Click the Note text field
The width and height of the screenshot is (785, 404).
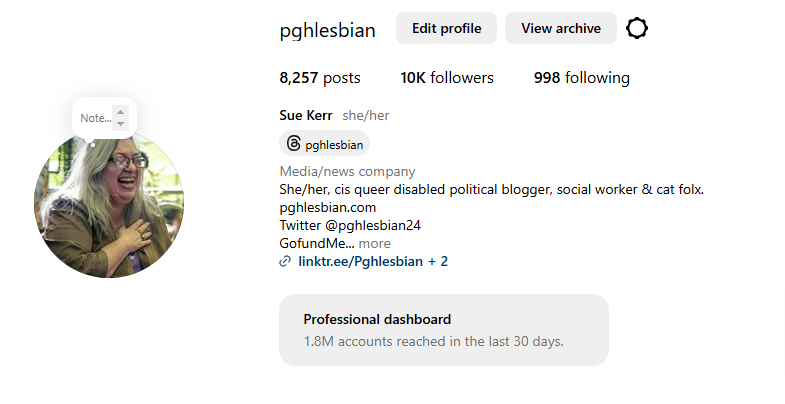(95, 118)
